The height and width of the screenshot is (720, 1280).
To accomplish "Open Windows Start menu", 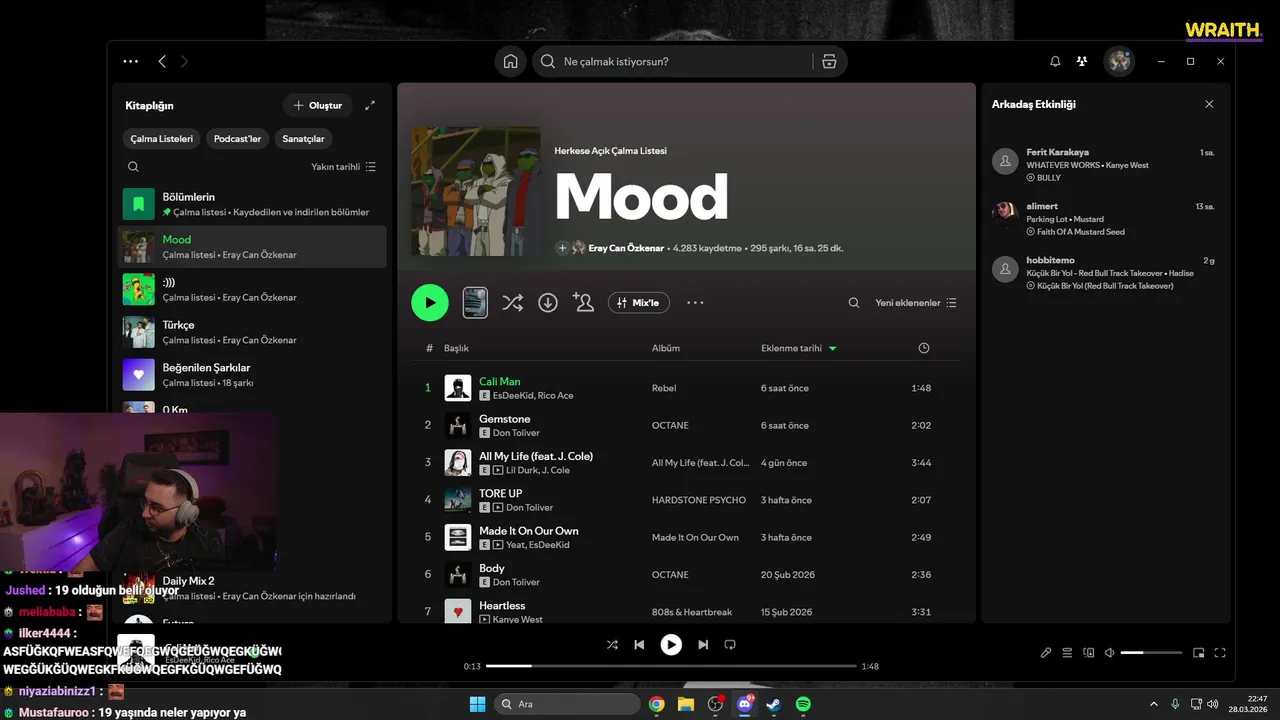I will 478,704.
